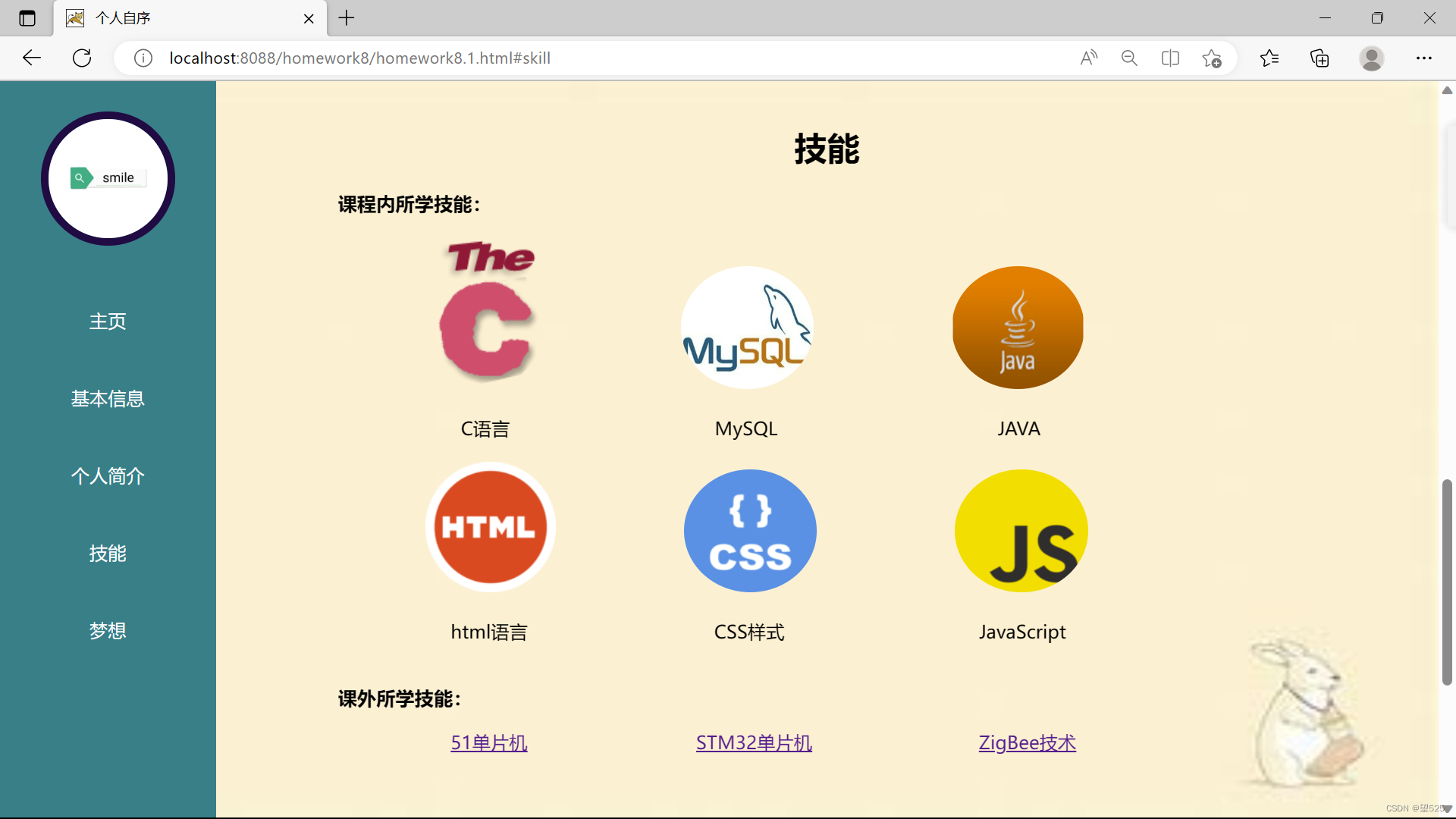This screenshot has width=1456, height=819.
Task: Close the 个人自序 tab
Action: (x=309, y=18)
